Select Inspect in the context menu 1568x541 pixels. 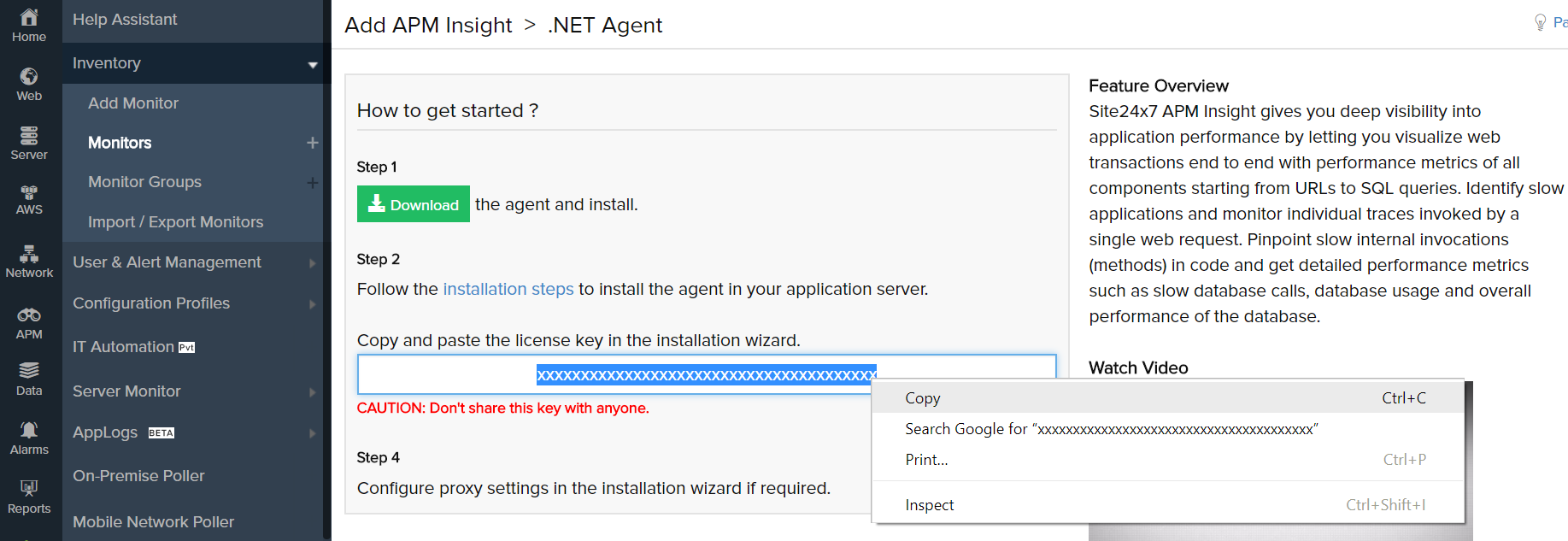[929, 505]
